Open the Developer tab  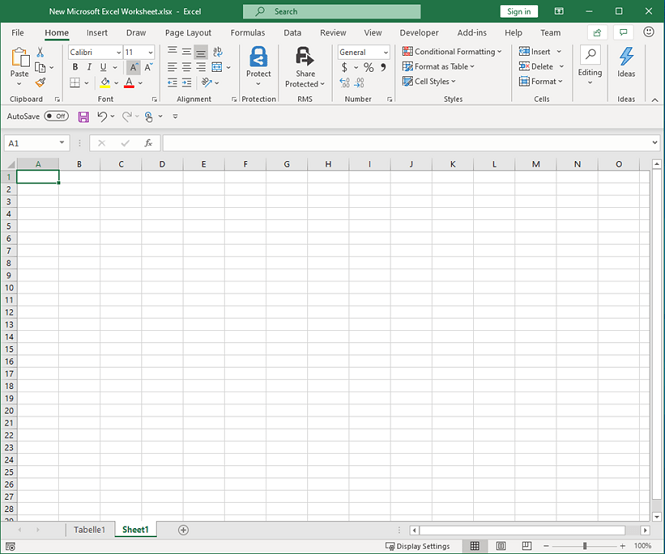(419, 33)
